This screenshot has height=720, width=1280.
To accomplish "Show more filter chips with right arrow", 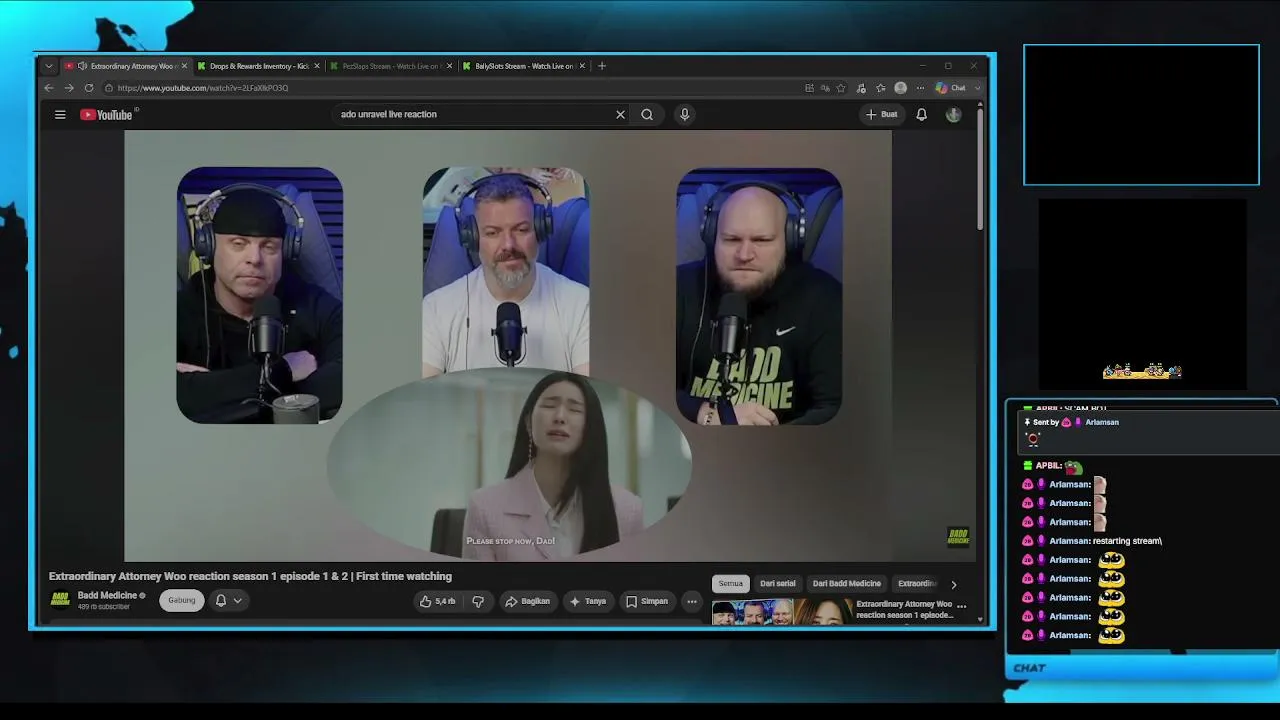I will (953, 584).
